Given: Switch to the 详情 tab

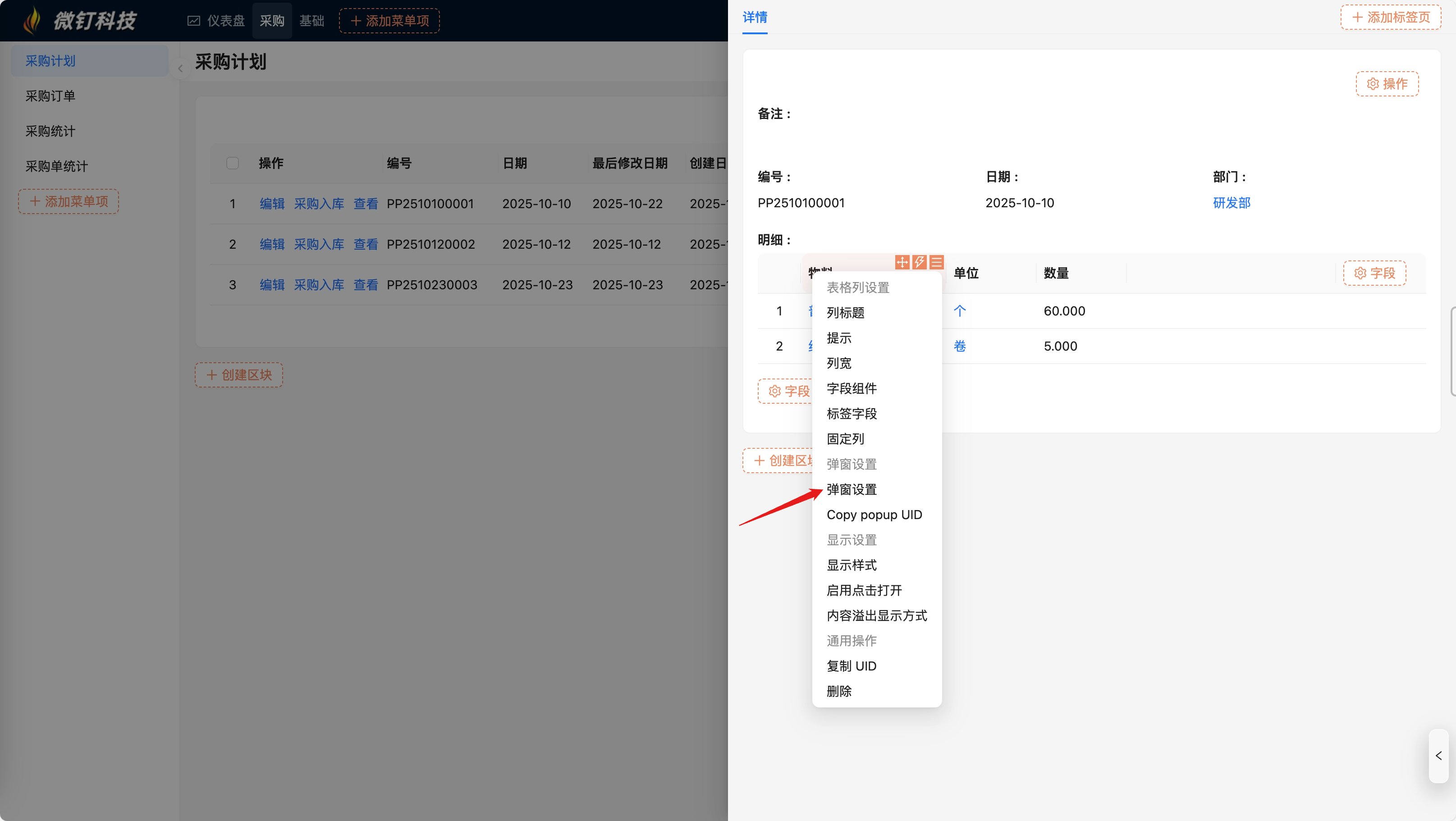Looking at the screenshot, I should click(x=755, y=18).
